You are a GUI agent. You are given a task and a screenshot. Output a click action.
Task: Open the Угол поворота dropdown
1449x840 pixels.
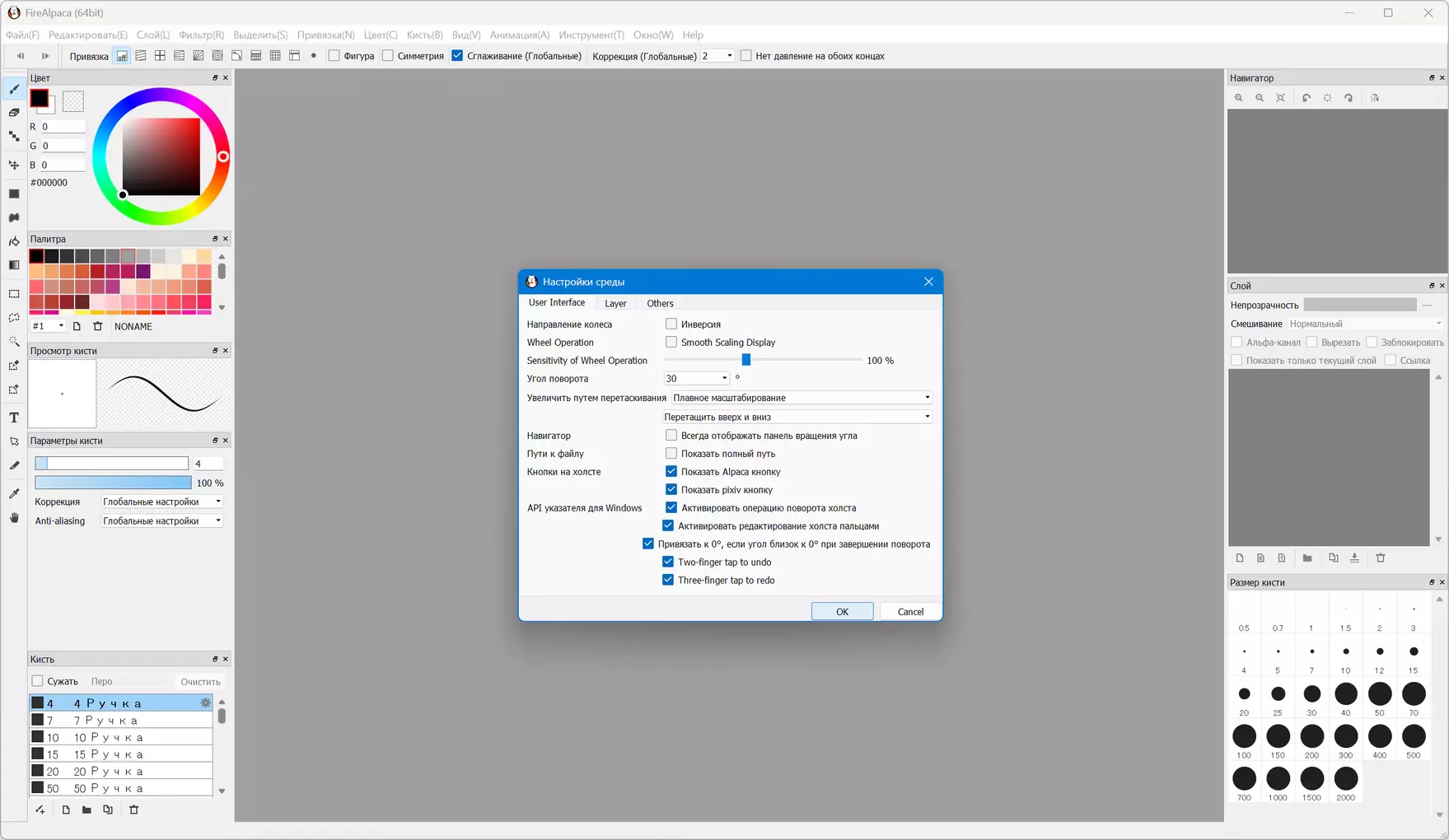pos(724,379)
